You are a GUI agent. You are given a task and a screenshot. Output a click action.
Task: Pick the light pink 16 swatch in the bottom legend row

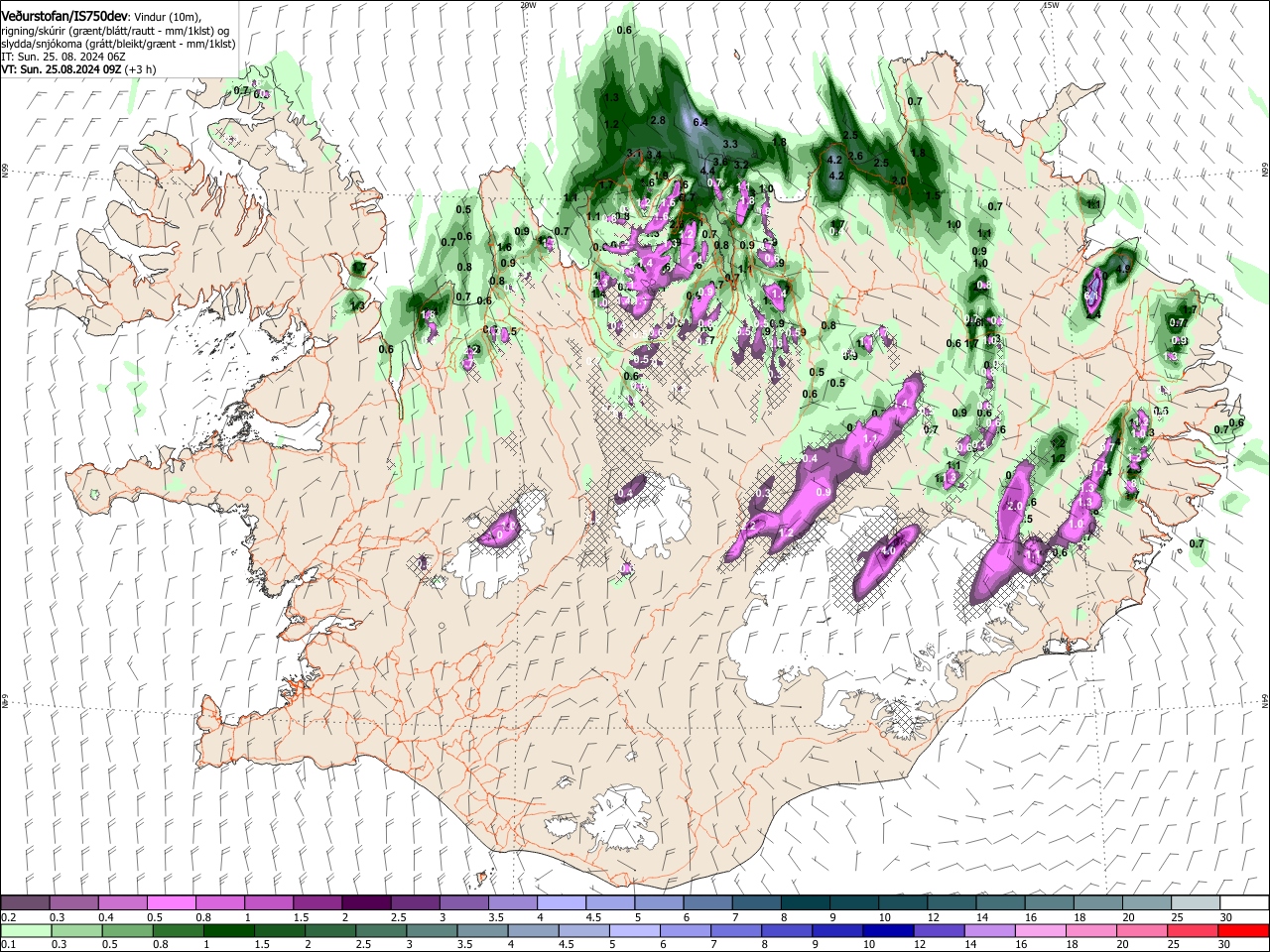(x=1039, y=930)
